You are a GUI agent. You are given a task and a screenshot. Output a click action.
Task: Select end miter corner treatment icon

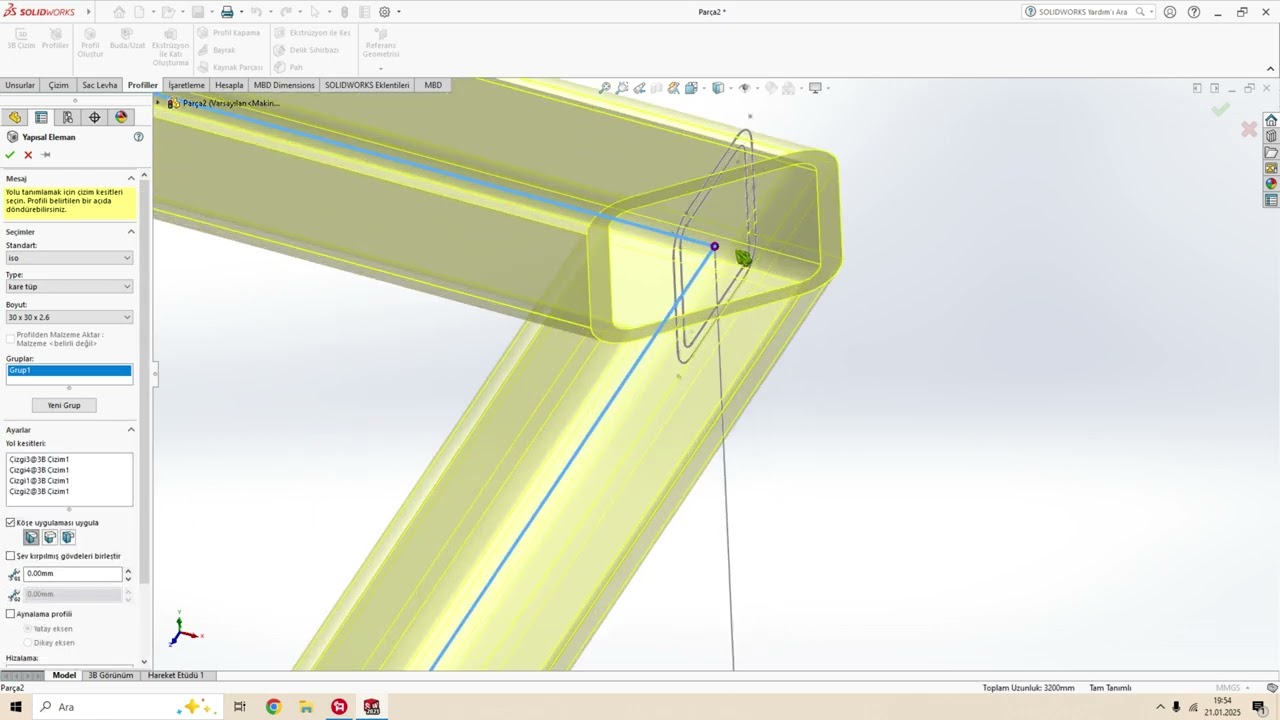pyautogui.click(x=31, y=538)
